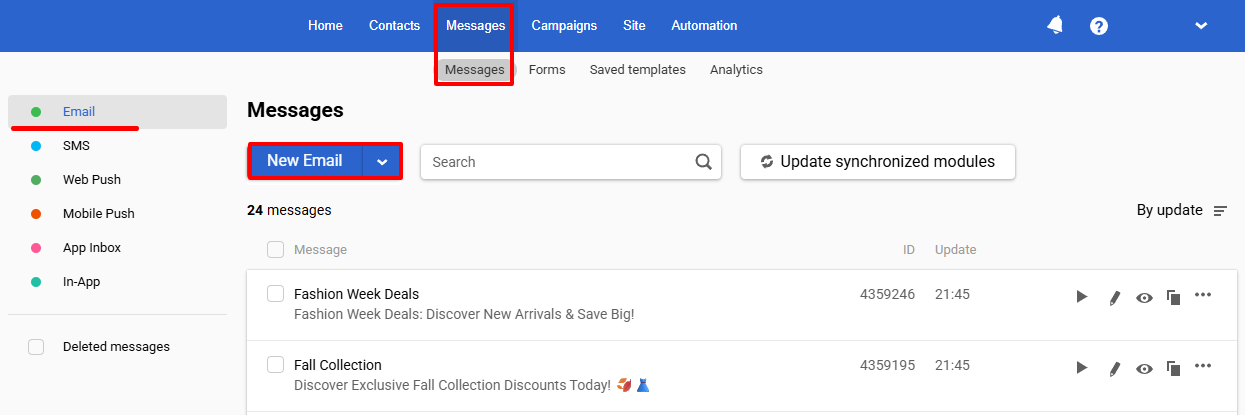This screenshot has height=415, width=1245.
Task: Open the notifications bell icon
Action: pos(1055,26)
